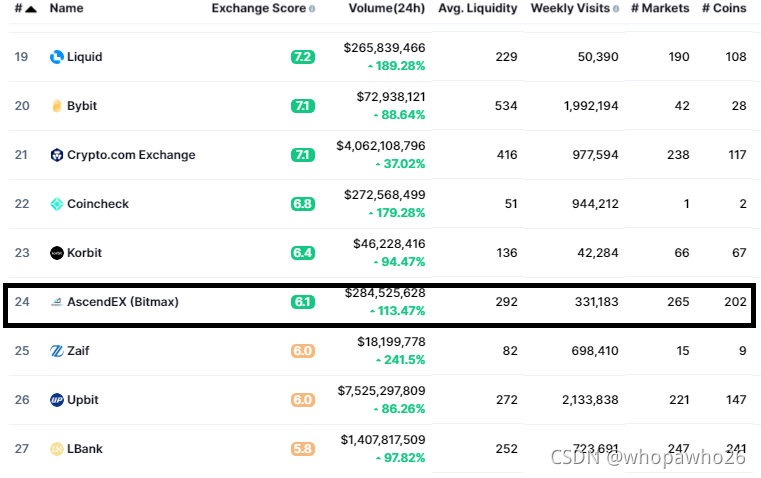Click the Exchange Score info icon
761x478 pixels.
312,9
